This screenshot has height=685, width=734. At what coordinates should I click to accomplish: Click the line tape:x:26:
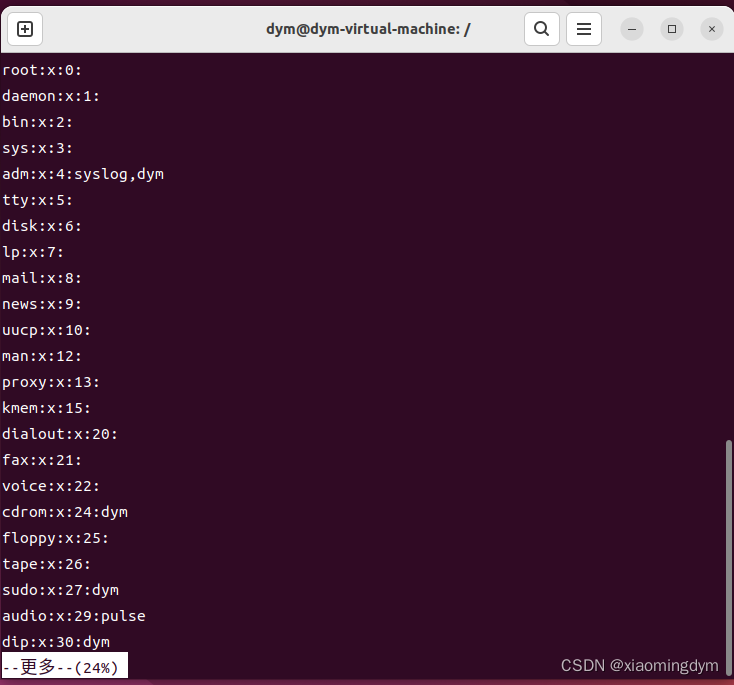[46, 564]
